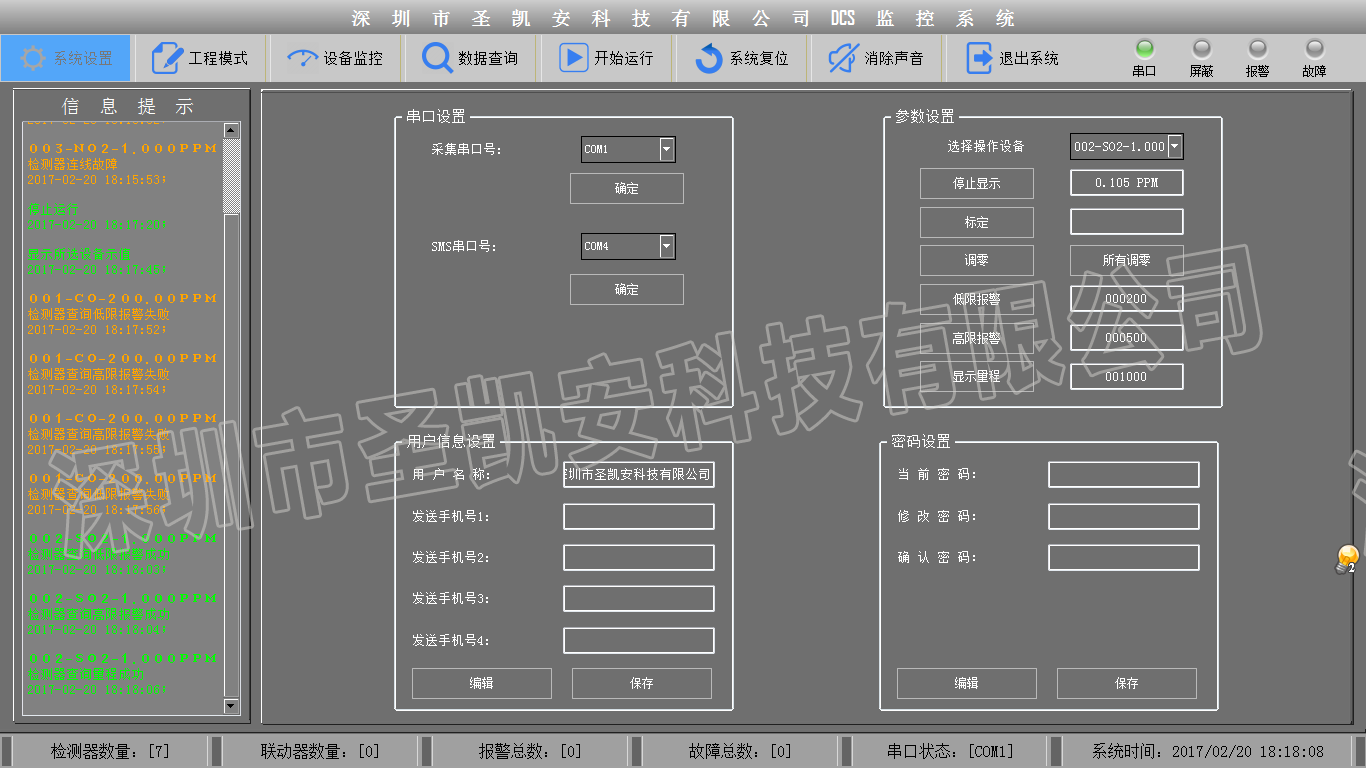Click the reset arrow icon for 系统复位
Image resolution: width=1366 pixels, height=768 pixels.
[708, 58]
